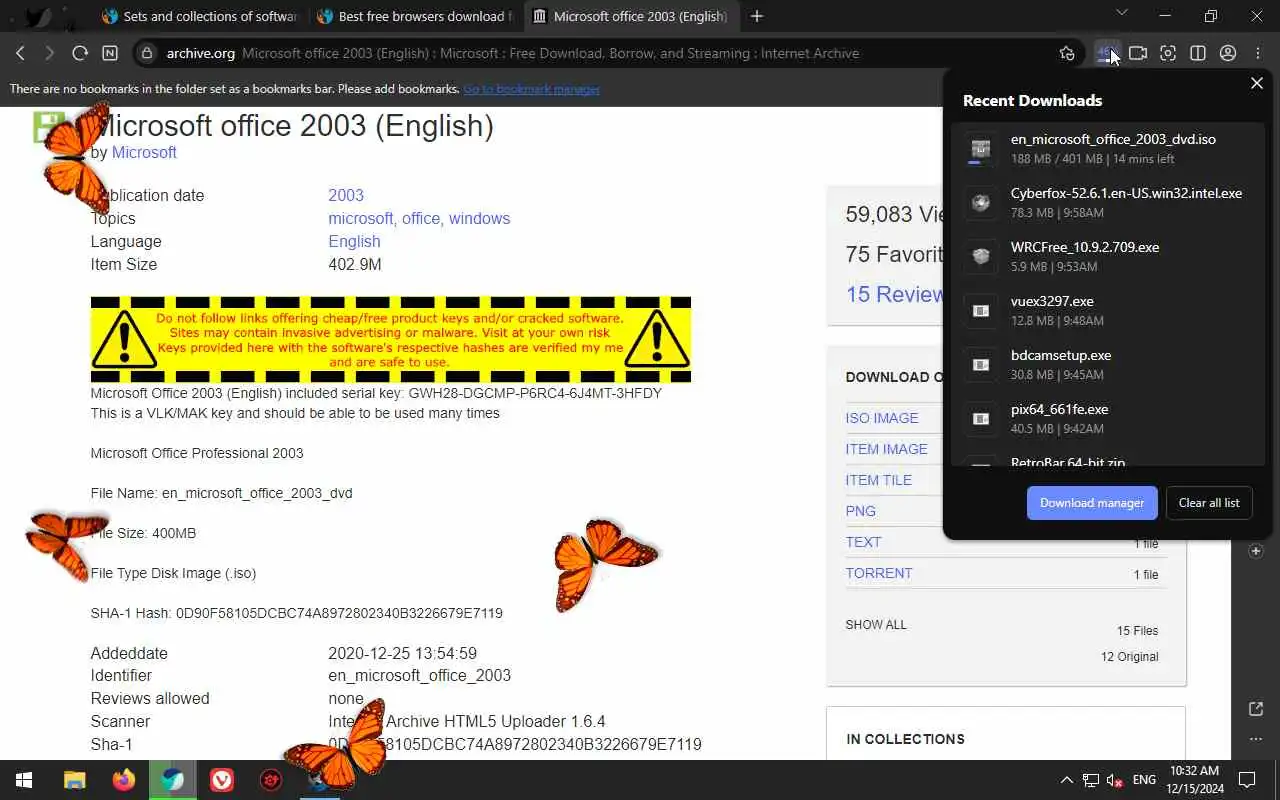Click the Clear all list button
1280x800 pixels.
1209,503
